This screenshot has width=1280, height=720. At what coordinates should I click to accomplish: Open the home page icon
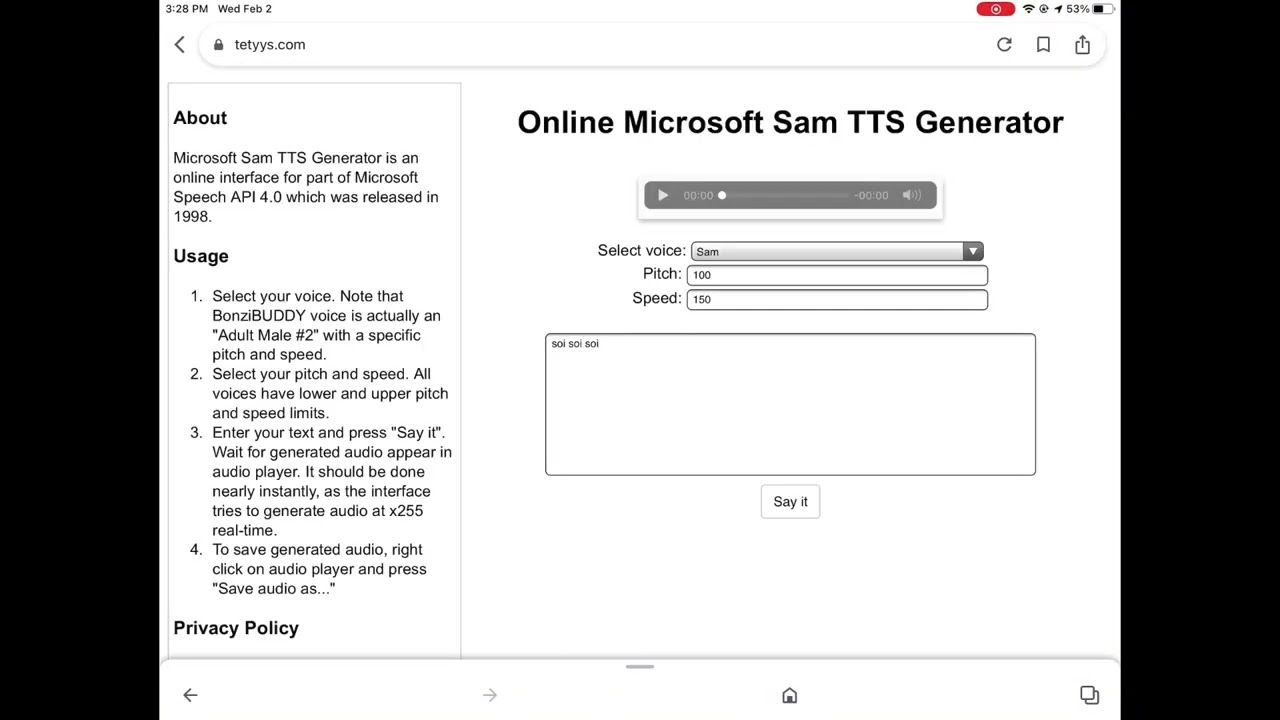tap(790, 695)
